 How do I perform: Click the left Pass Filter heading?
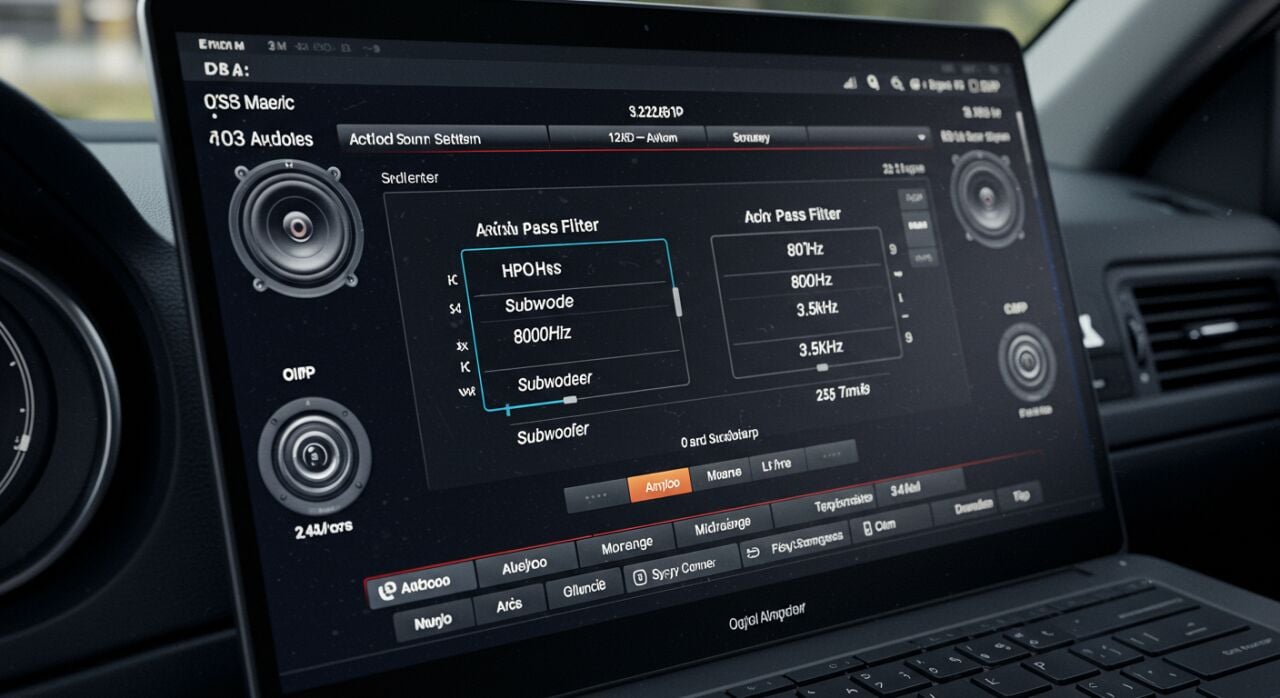(x=537, y=228)
